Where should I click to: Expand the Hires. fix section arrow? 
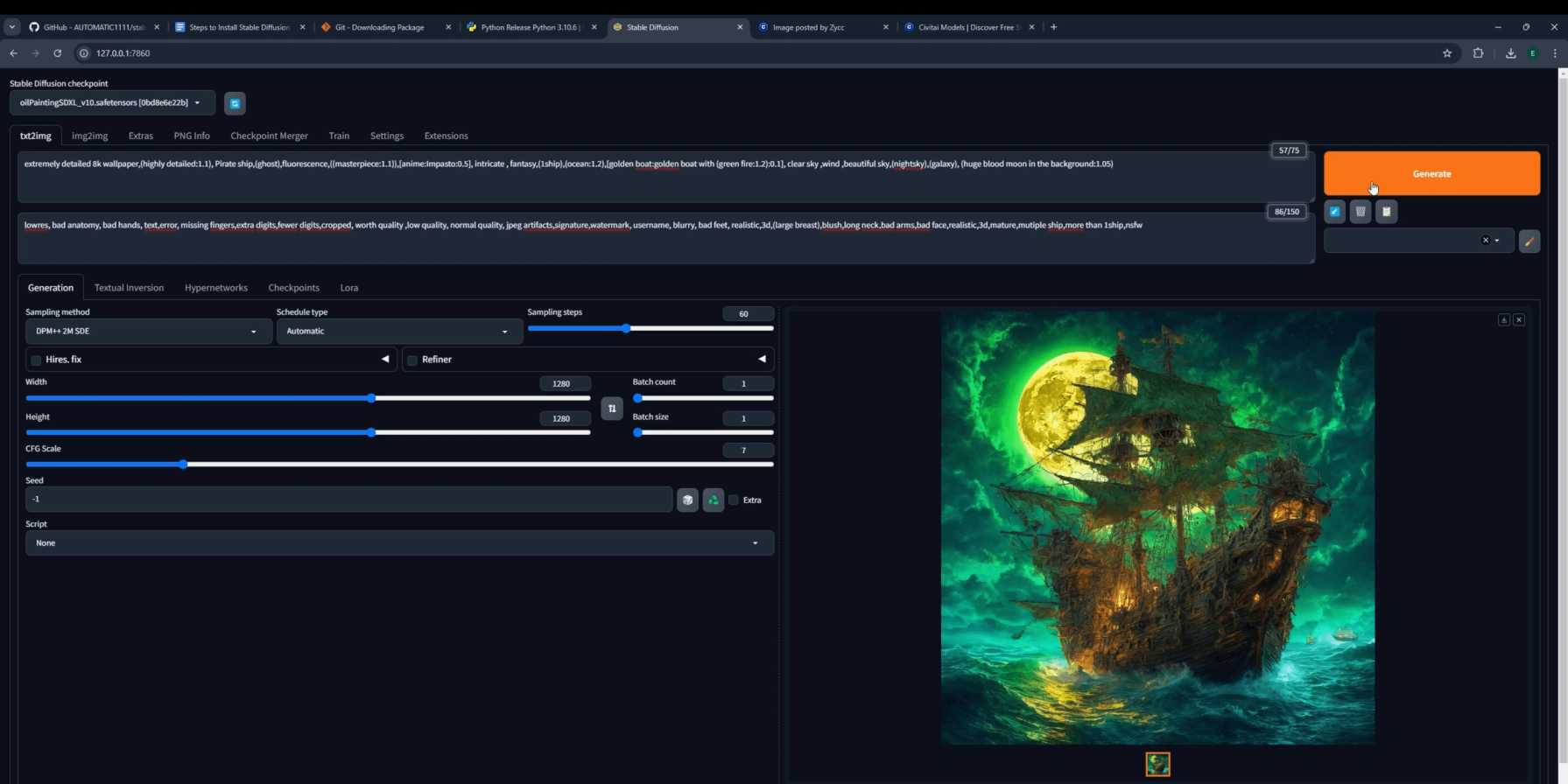[385, 360]
